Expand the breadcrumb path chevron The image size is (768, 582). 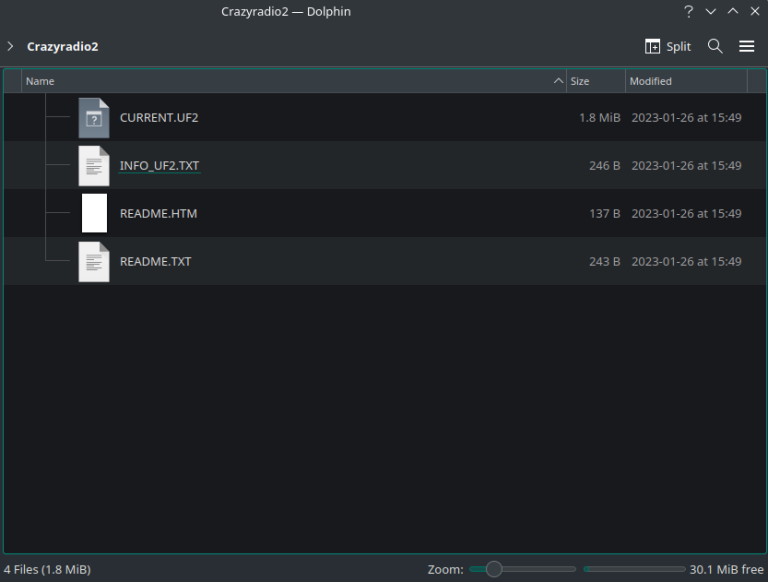click(x=10, y=46)
